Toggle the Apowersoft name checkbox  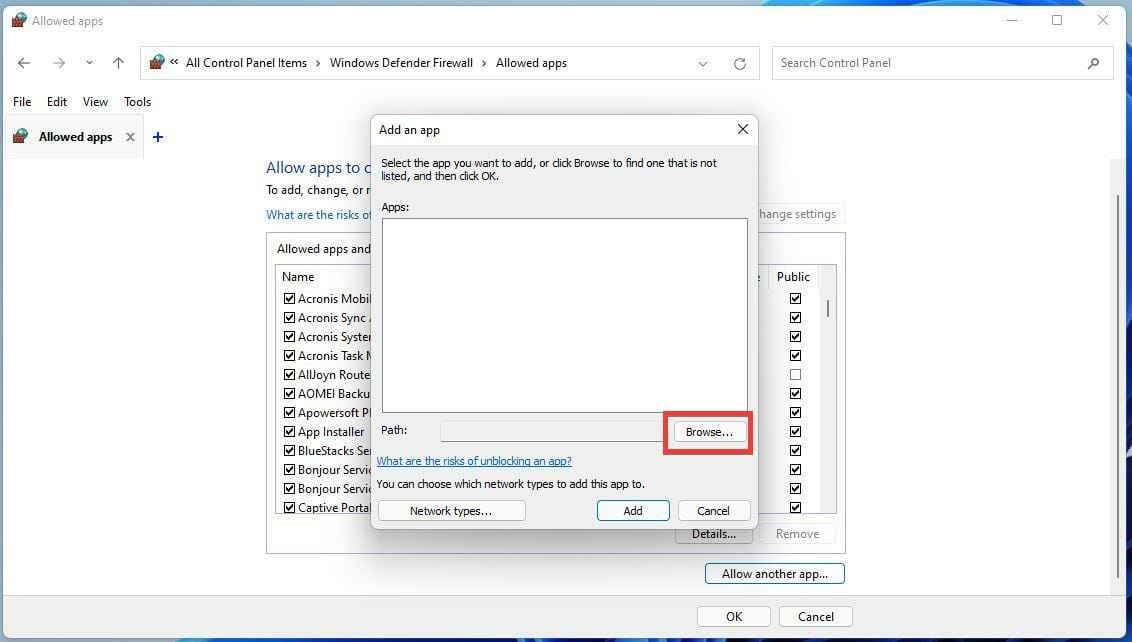coord(289,412)
